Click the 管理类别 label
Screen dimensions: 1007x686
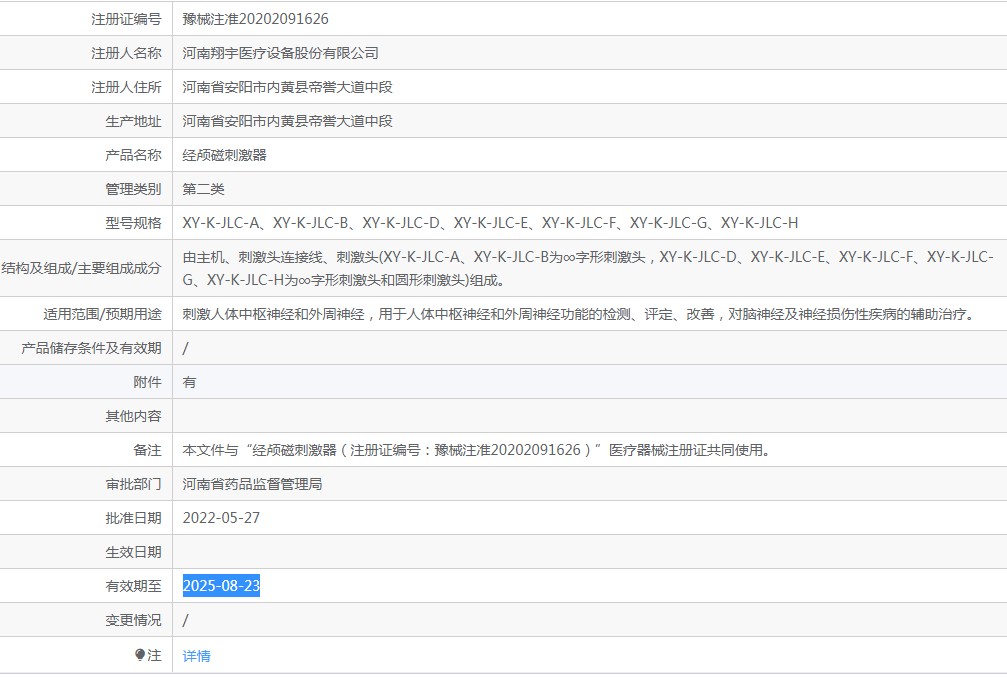(134, 189)
